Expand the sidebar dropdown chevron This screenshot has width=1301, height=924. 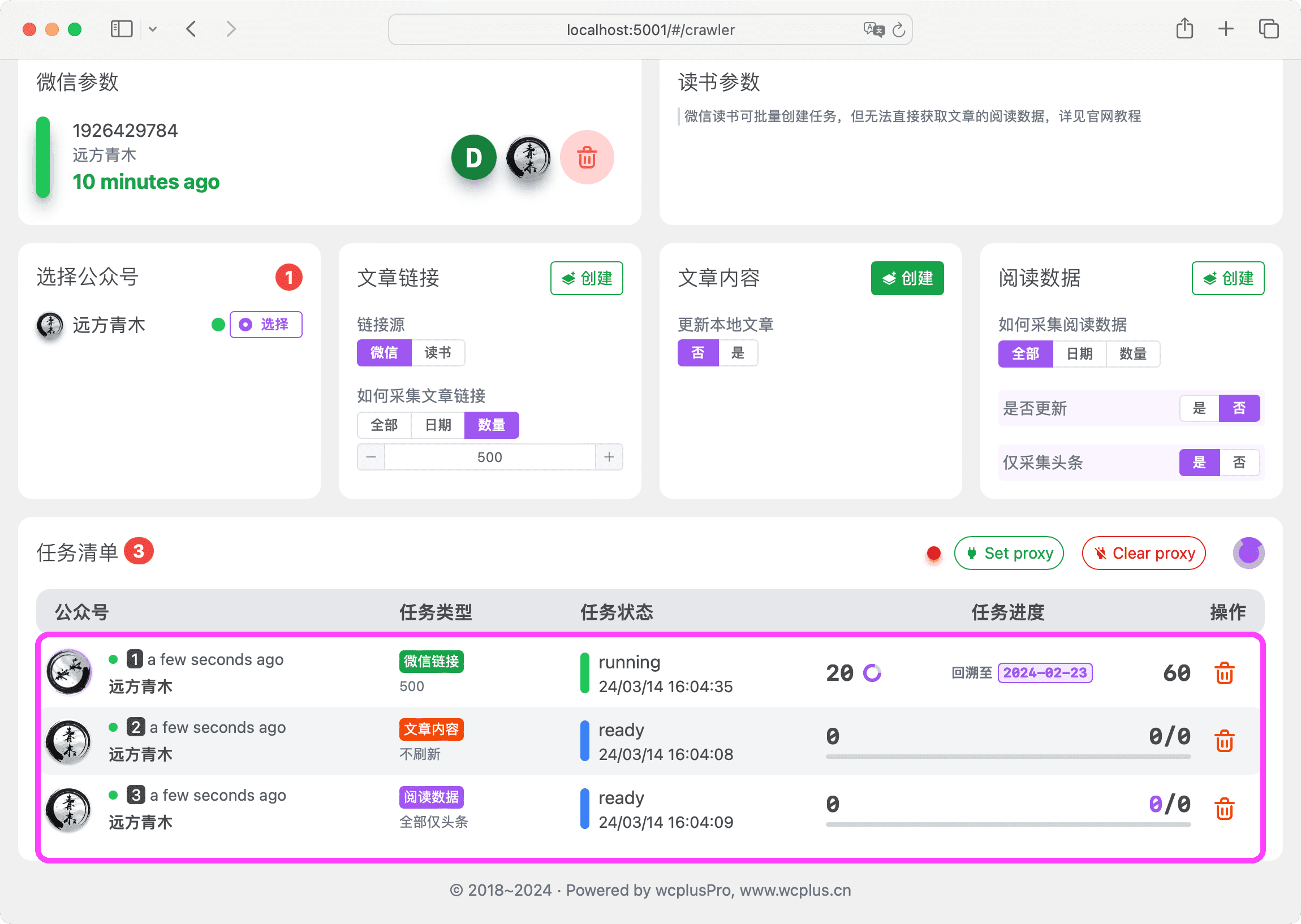coord(153,29)
